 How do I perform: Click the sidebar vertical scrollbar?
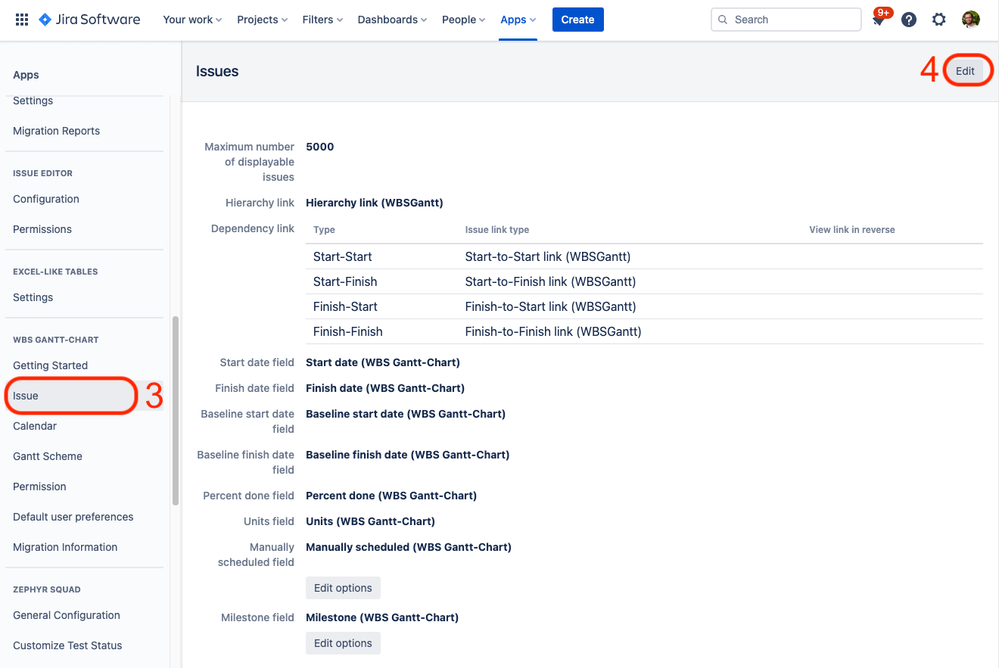175,410
